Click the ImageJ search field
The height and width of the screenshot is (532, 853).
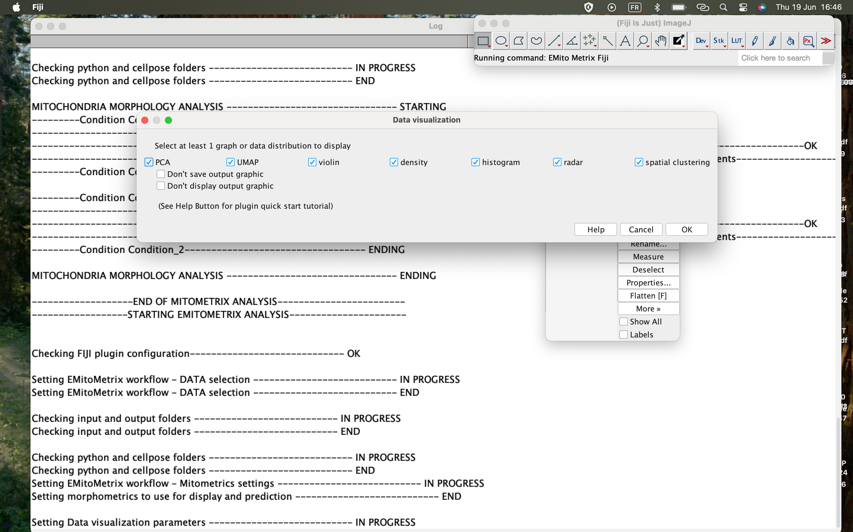tap(781, 58)
